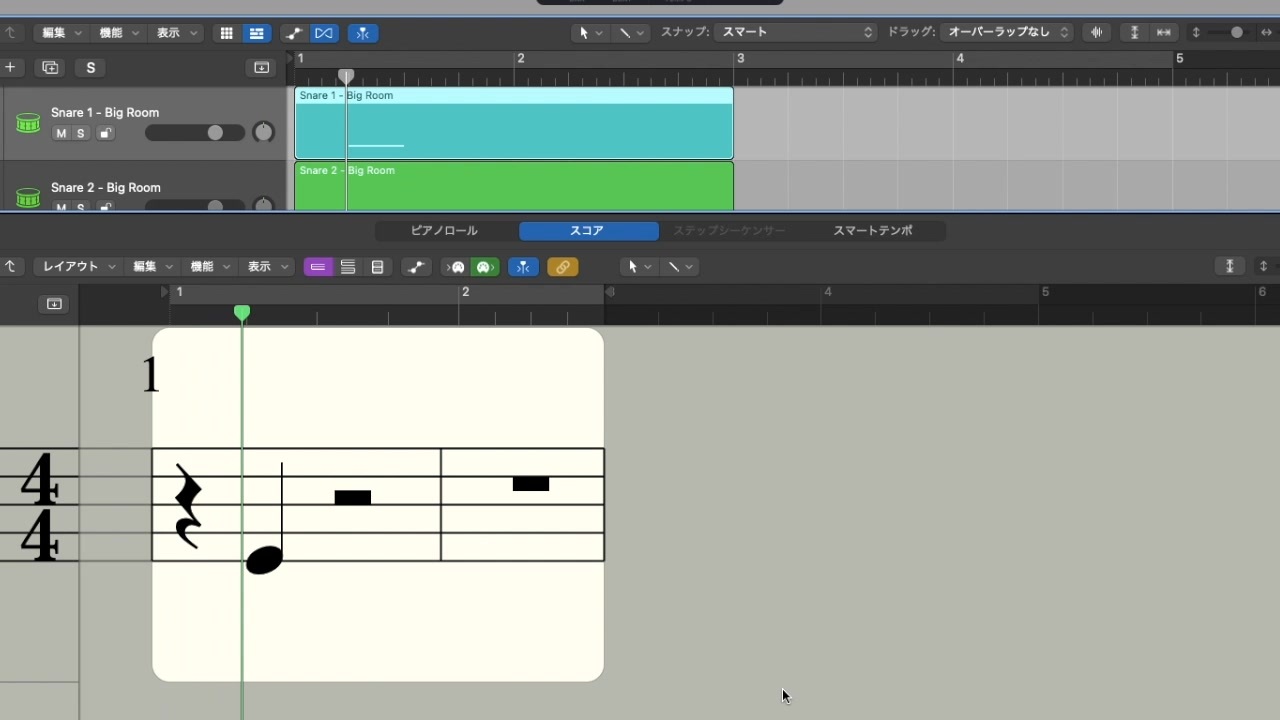The height and width of the screenshot is (720, 1280).
Task: Select the green Snare 2 - Big Room region
Action: [514, 186]
